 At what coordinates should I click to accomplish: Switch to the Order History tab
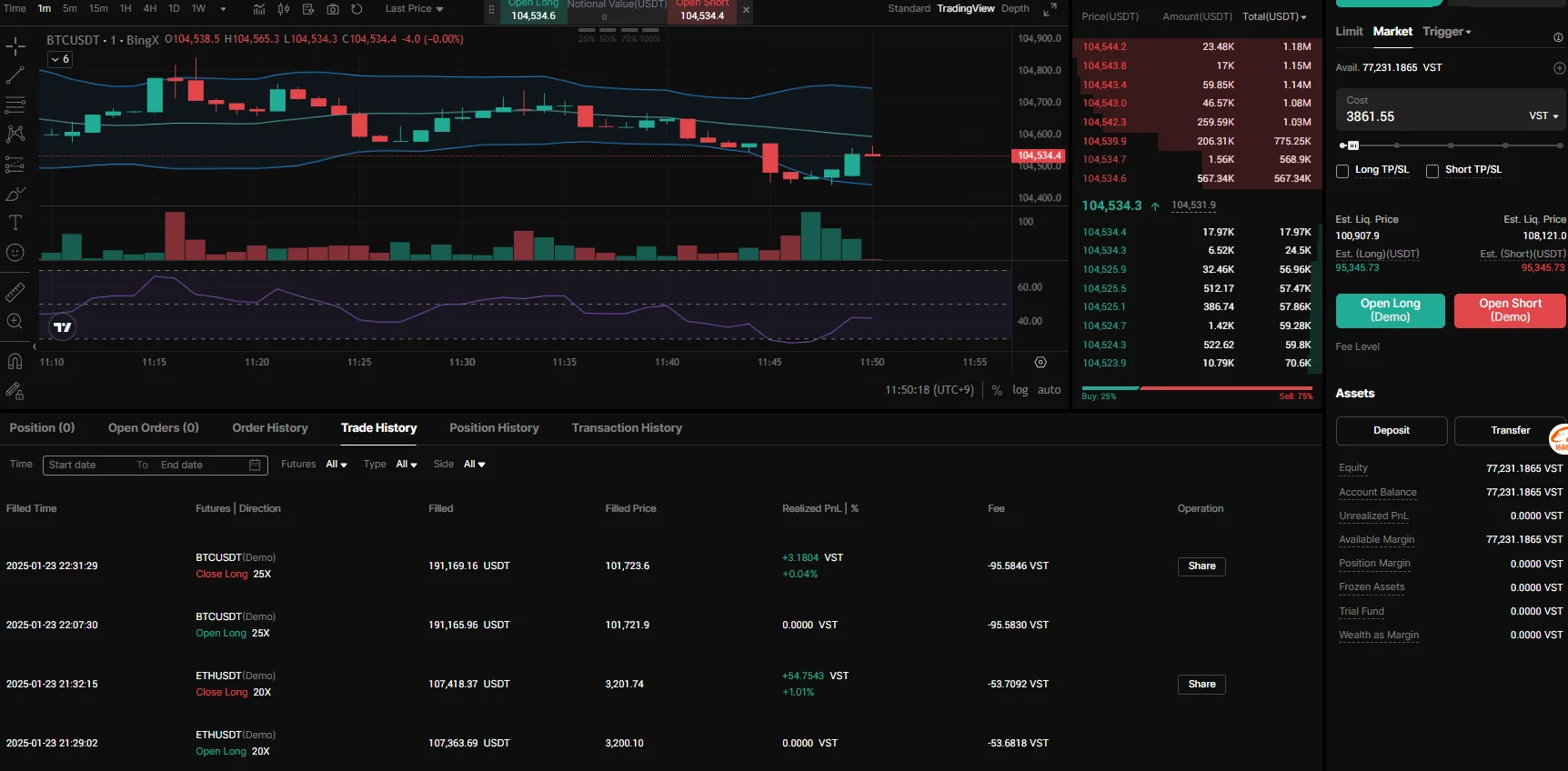[x=270, y=428]
